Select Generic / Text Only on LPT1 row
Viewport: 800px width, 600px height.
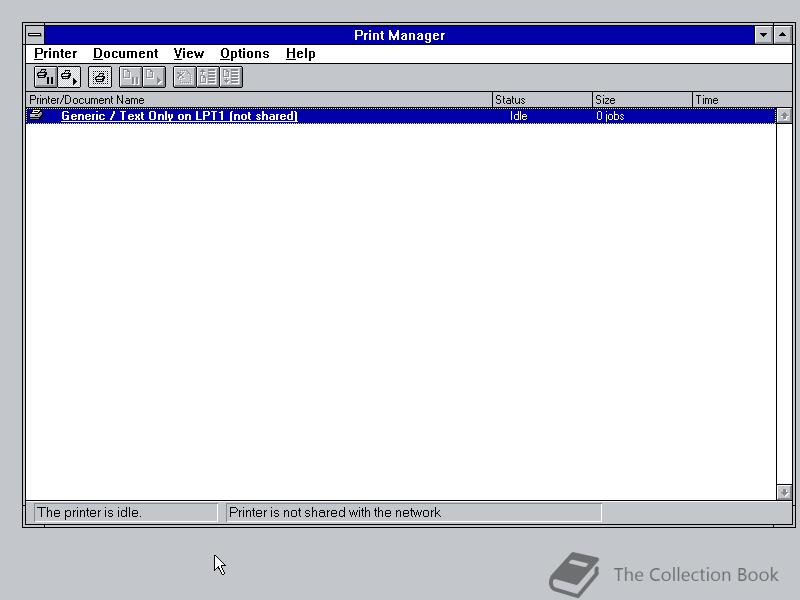pyautogui.click(x=401, y=116)
